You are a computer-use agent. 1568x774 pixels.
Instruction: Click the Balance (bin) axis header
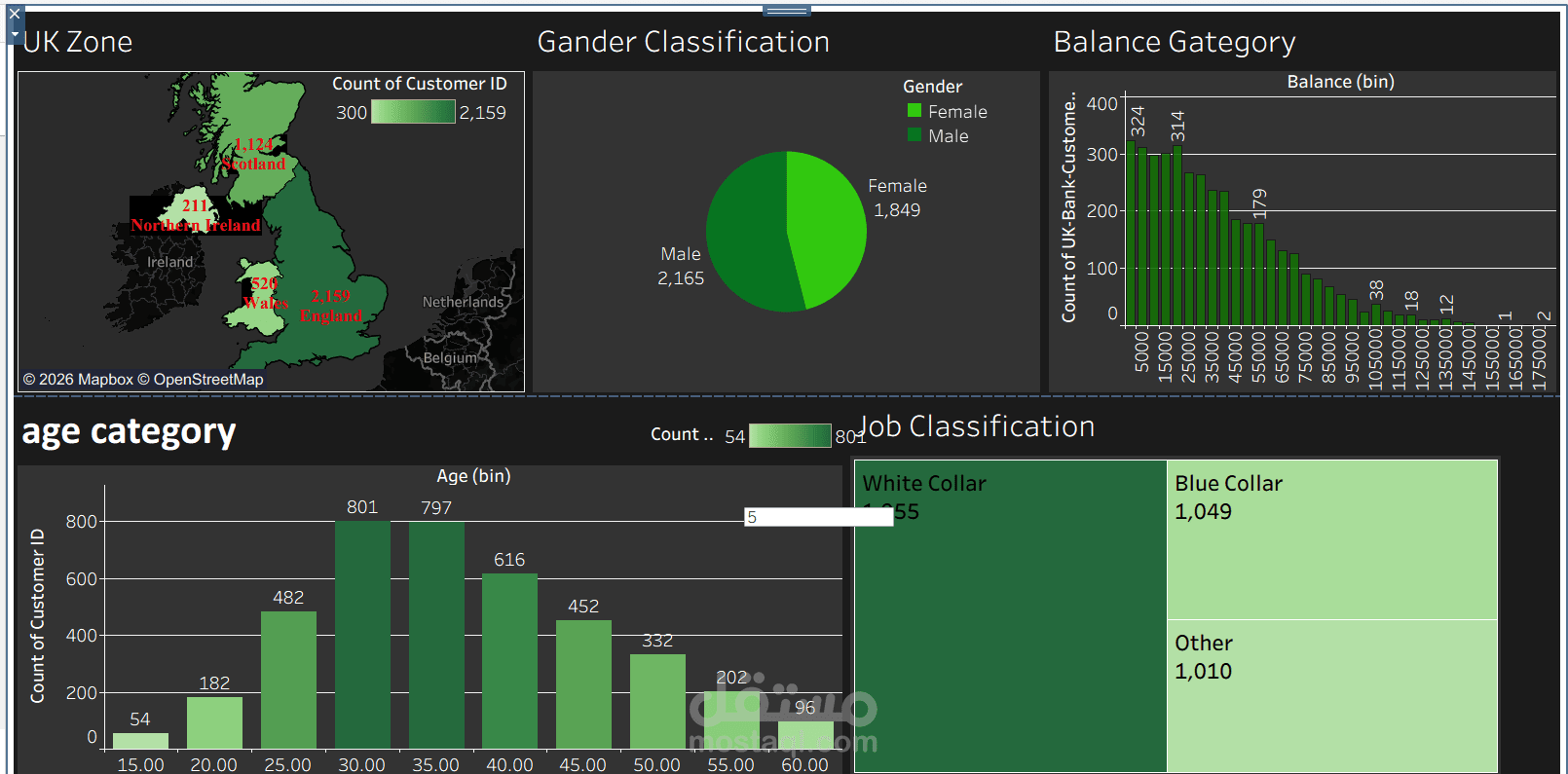(x=1341, y=82)
